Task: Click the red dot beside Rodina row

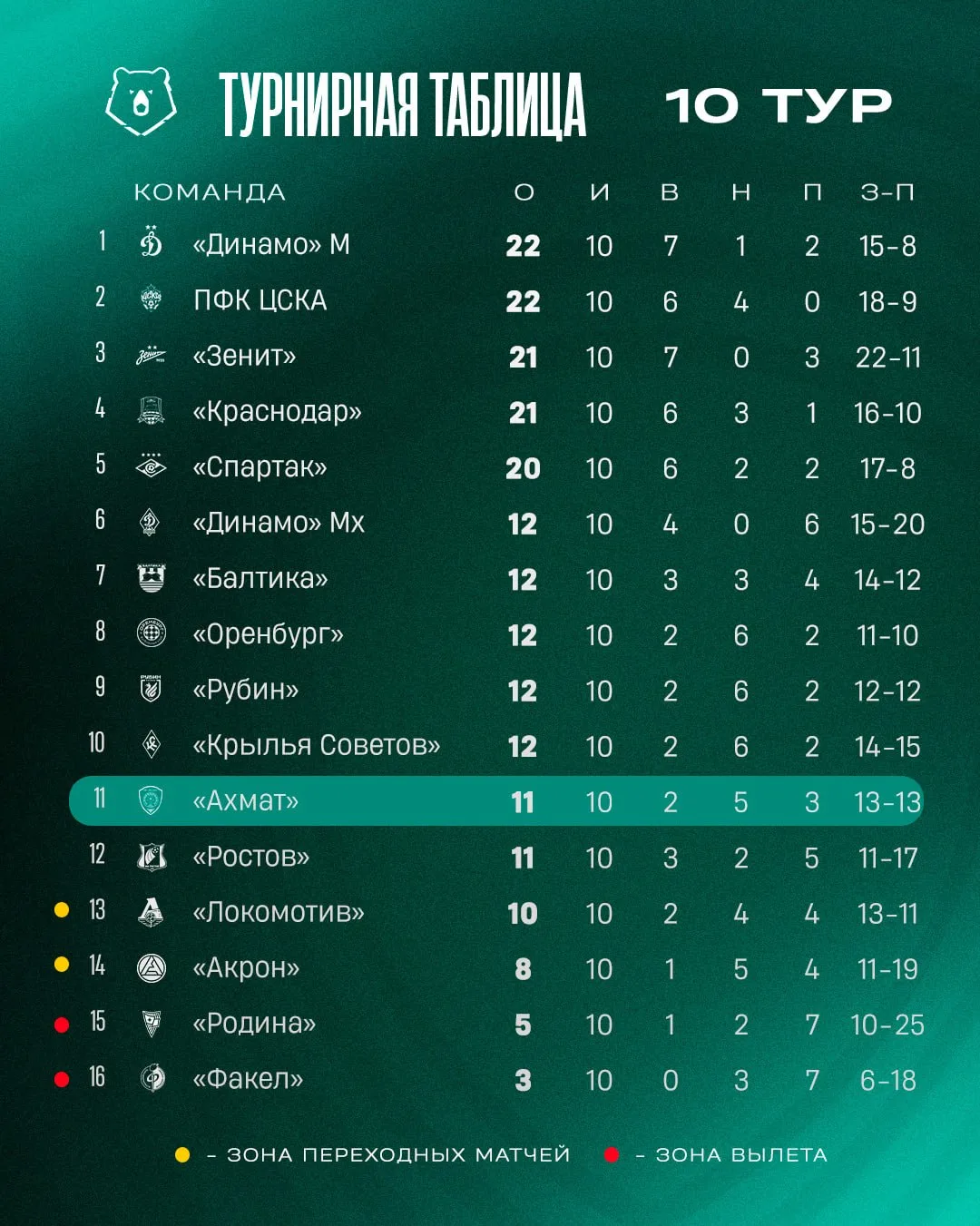Action: [x=62, y=1025]
